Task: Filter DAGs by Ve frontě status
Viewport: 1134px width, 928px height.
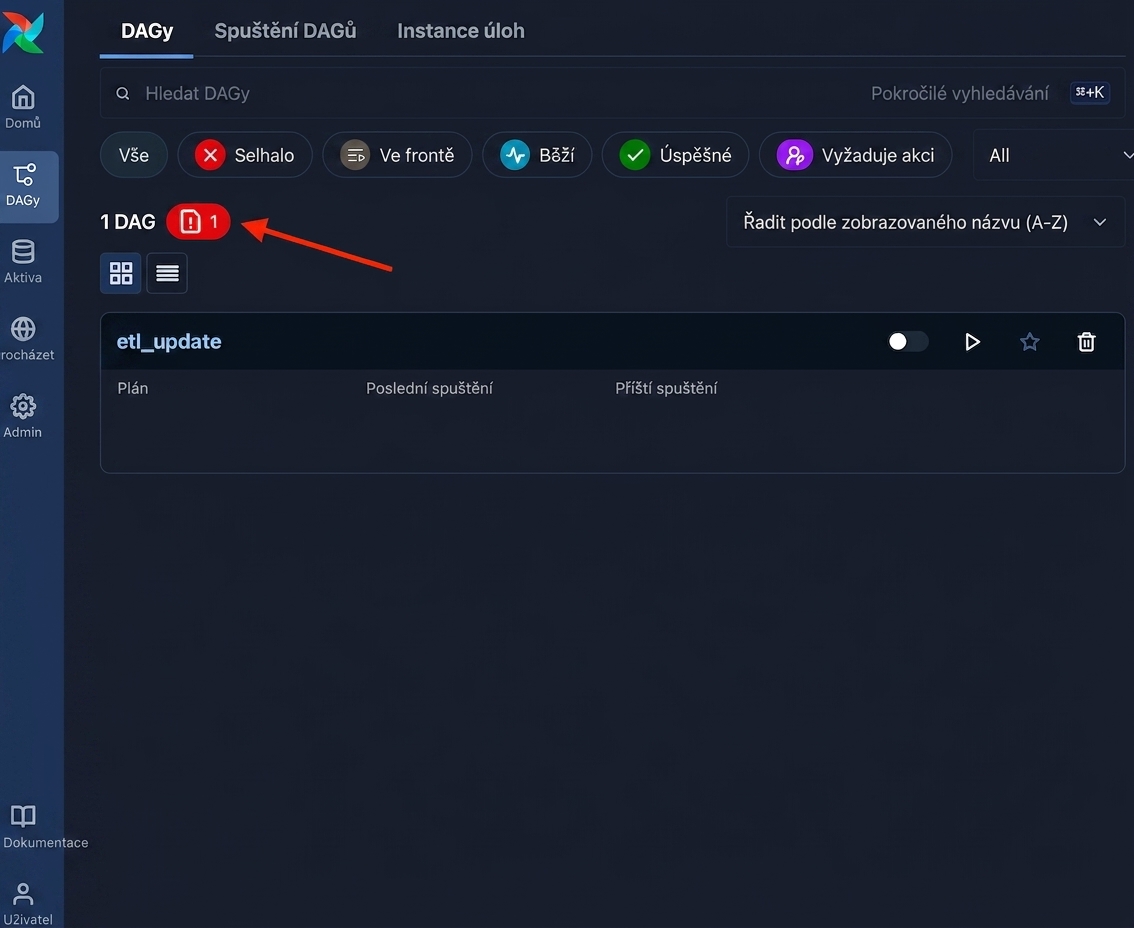Action: point(398,155)
